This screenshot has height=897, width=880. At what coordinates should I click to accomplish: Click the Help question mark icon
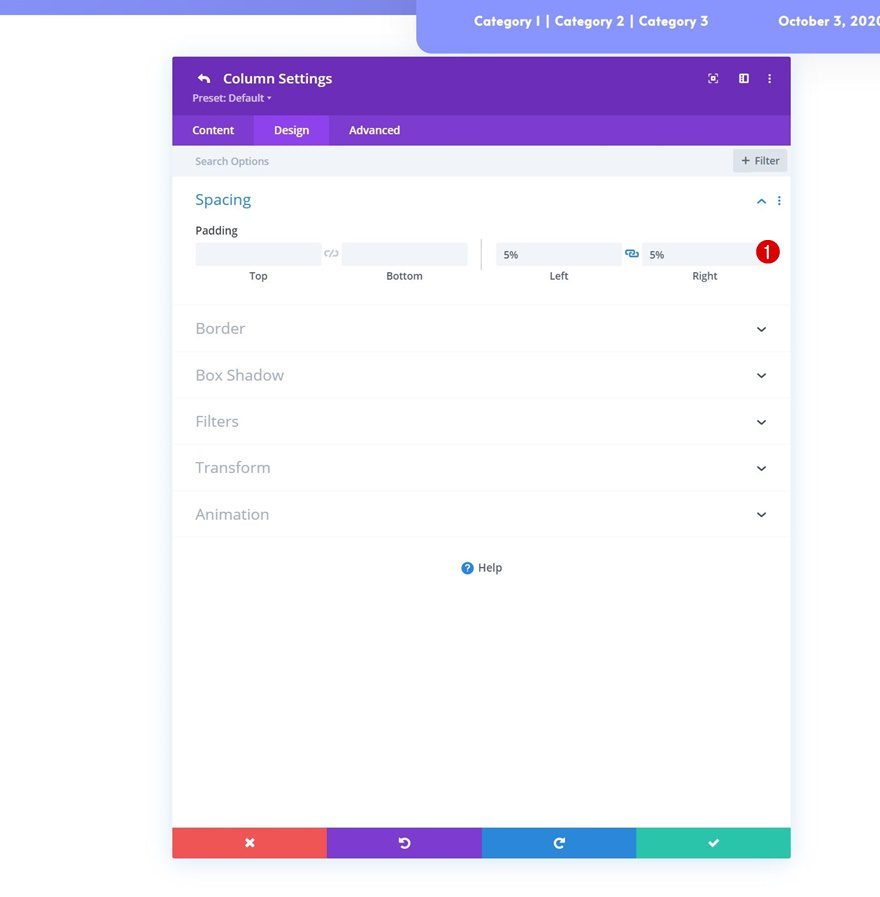(466, 567)
